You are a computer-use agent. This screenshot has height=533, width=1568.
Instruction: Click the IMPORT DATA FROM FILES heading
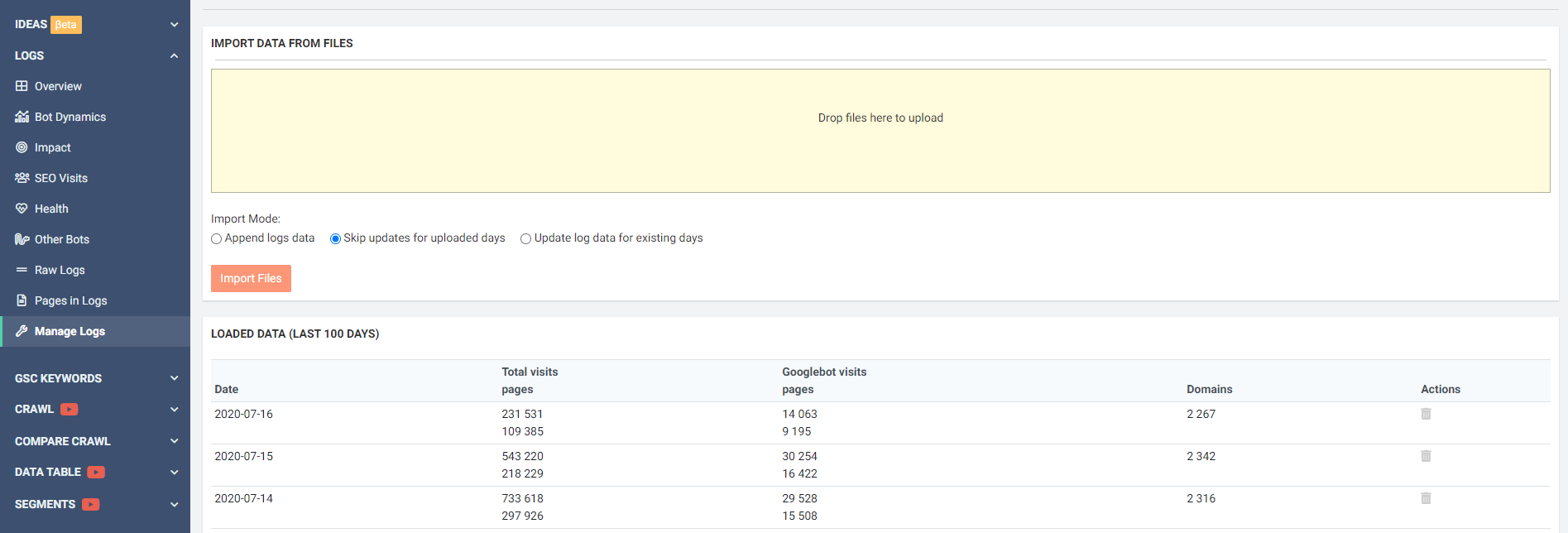click(x=281, y=43)
